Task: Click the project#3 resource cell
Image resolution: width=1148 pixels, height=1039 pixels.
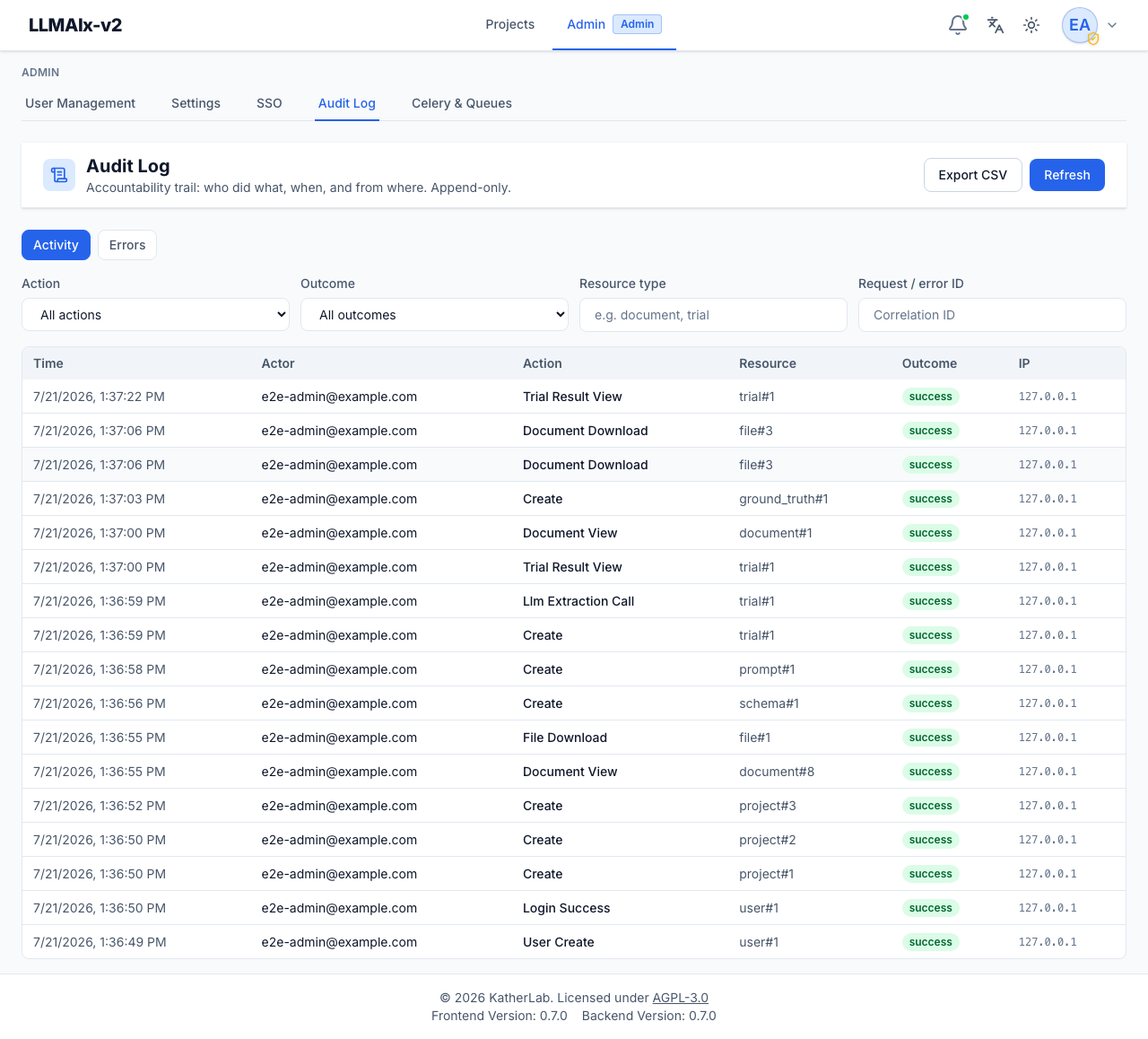Action: (x=768, y=806)
